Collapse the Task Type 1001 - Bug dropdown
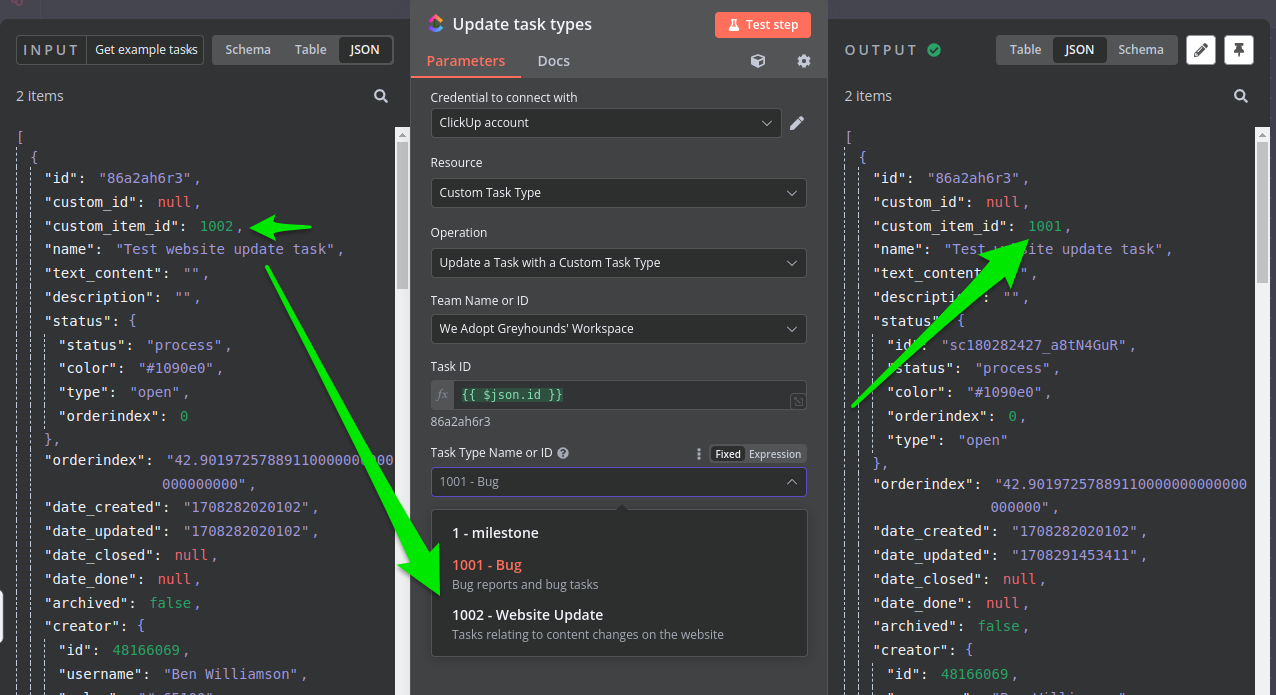 pyautogui.click(x=618, y=482)
